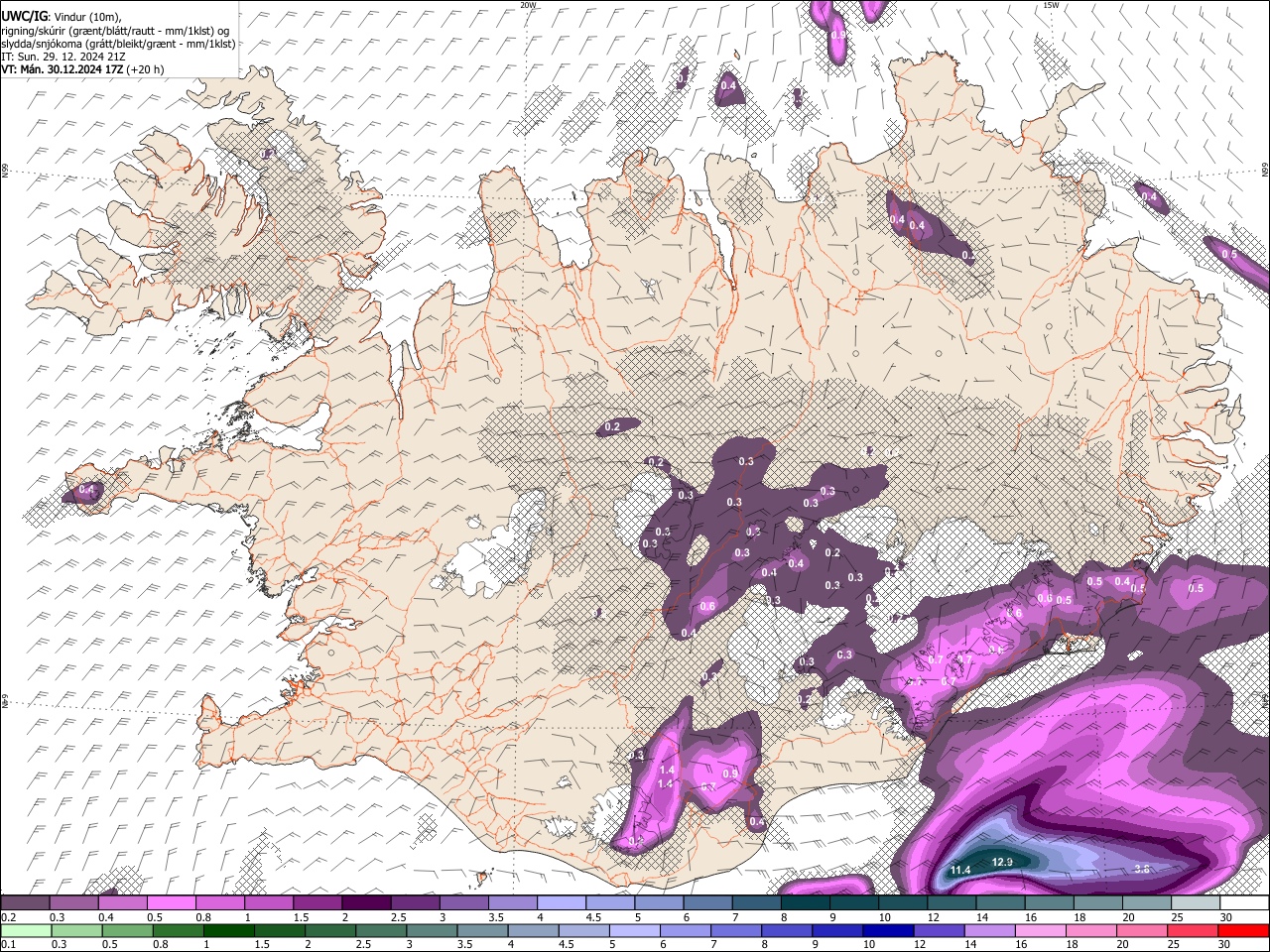Pick upper scale swatch between 0.2 and 0.3

point(25,903)
